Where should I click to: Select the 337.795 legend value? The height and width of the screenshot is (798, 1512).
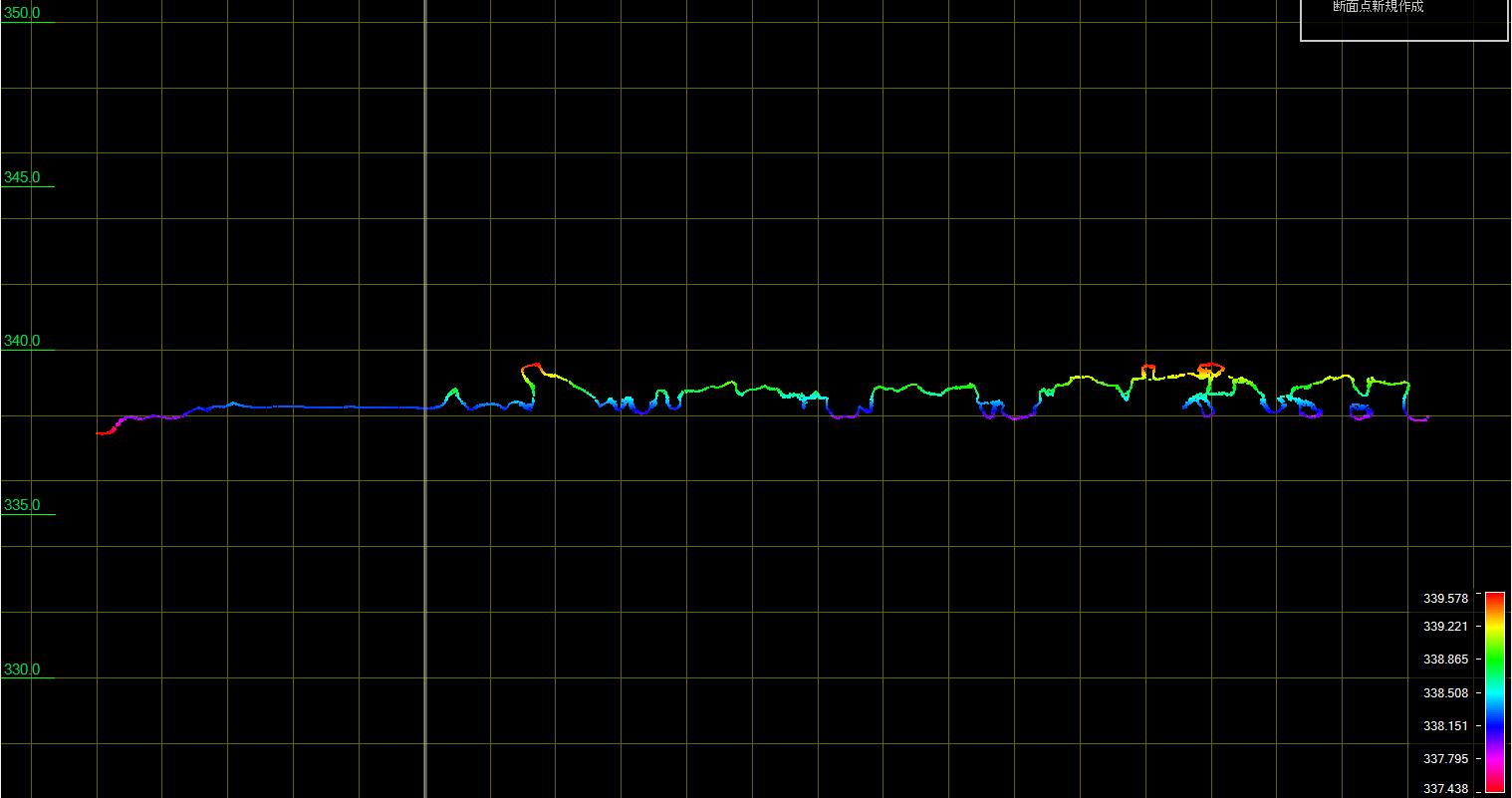pyautogui.click(x=1445, y=759)
